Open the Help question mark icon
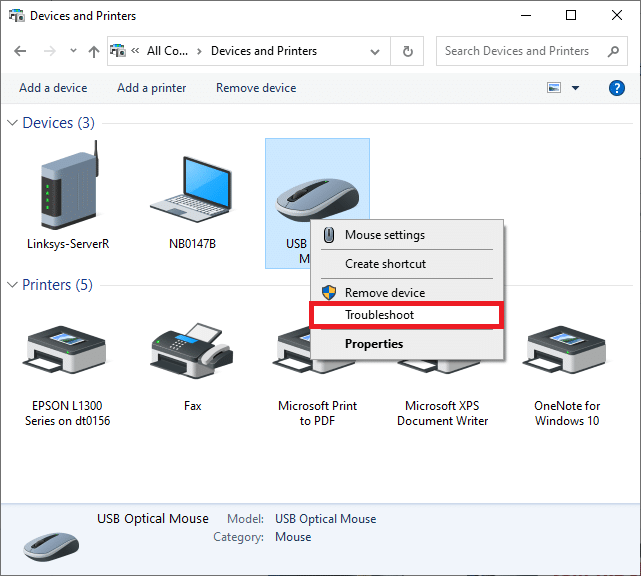 617,88
